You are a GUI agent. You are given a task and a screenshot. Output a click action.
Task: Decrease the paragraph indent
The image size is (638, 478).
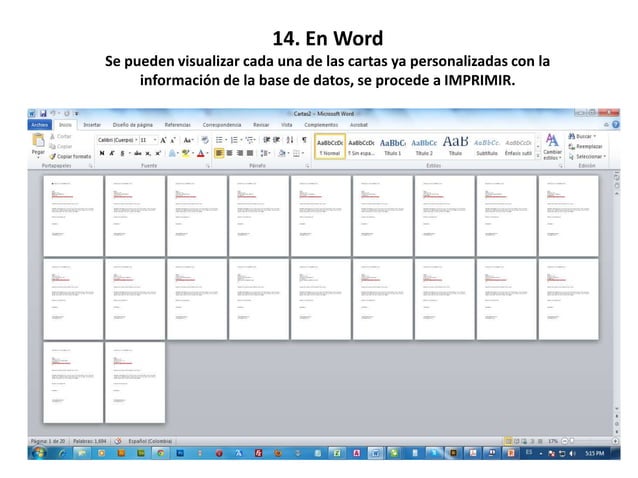pos(267,140)
